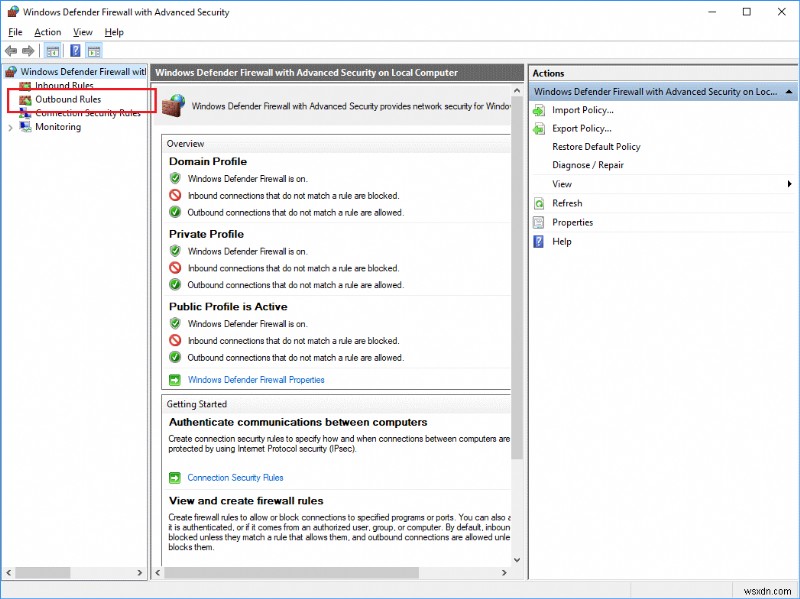Select the Monitoring node icon
The height and width of the screenshot is (599, 800).
(x=23, y=126)
